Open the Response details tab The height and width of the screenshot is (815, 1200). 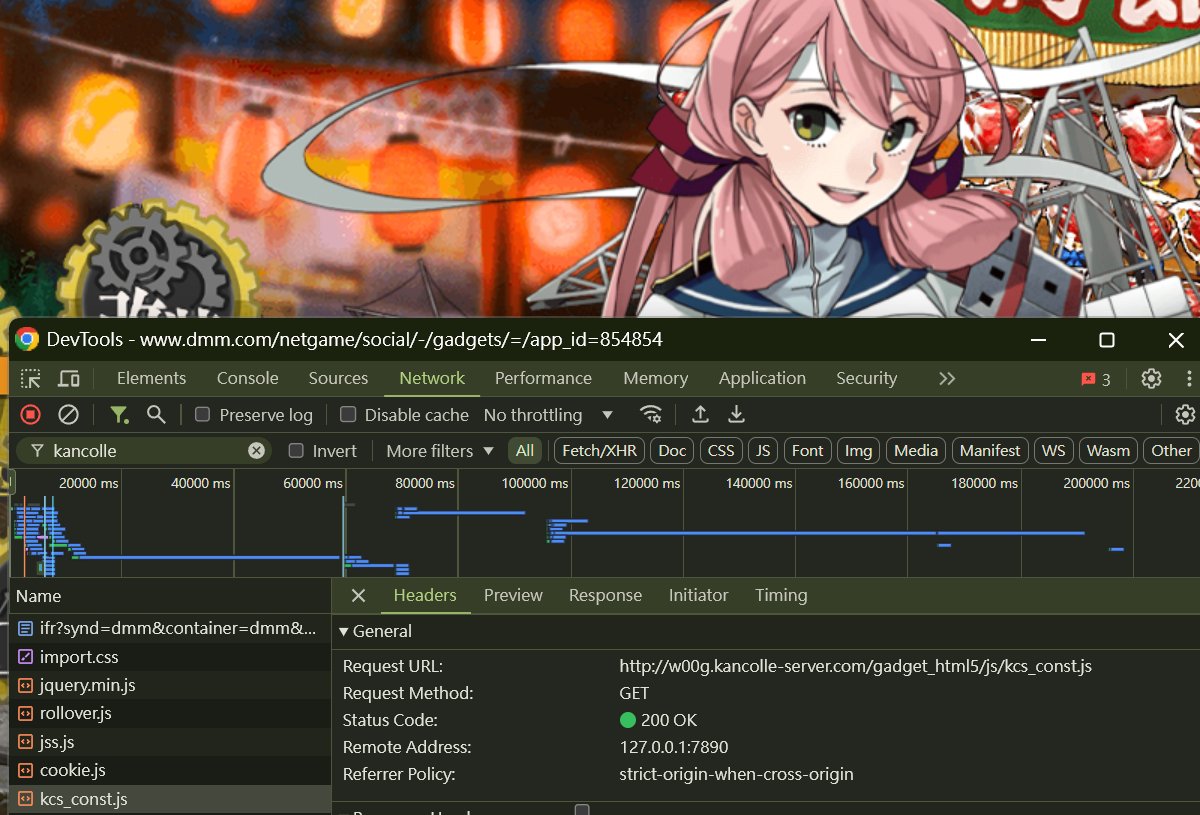tap(605, 595)
